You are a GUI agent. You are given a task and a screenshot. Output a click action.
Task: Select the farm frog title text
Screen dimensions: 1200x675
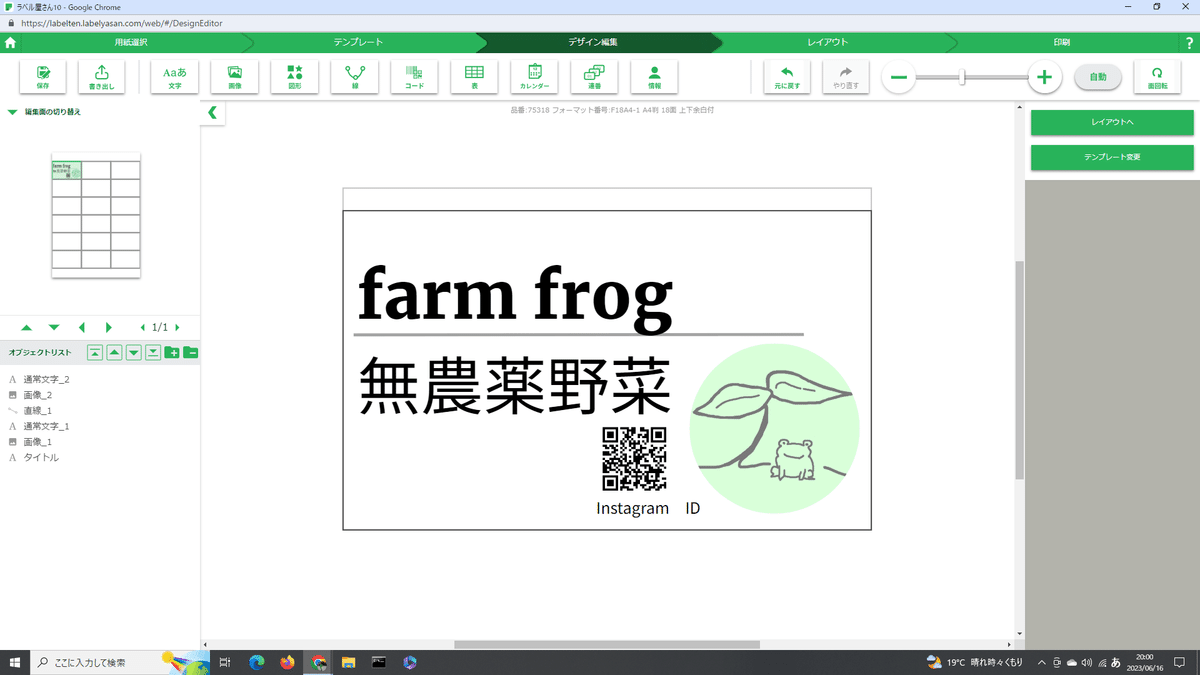[x=516, y=297]
